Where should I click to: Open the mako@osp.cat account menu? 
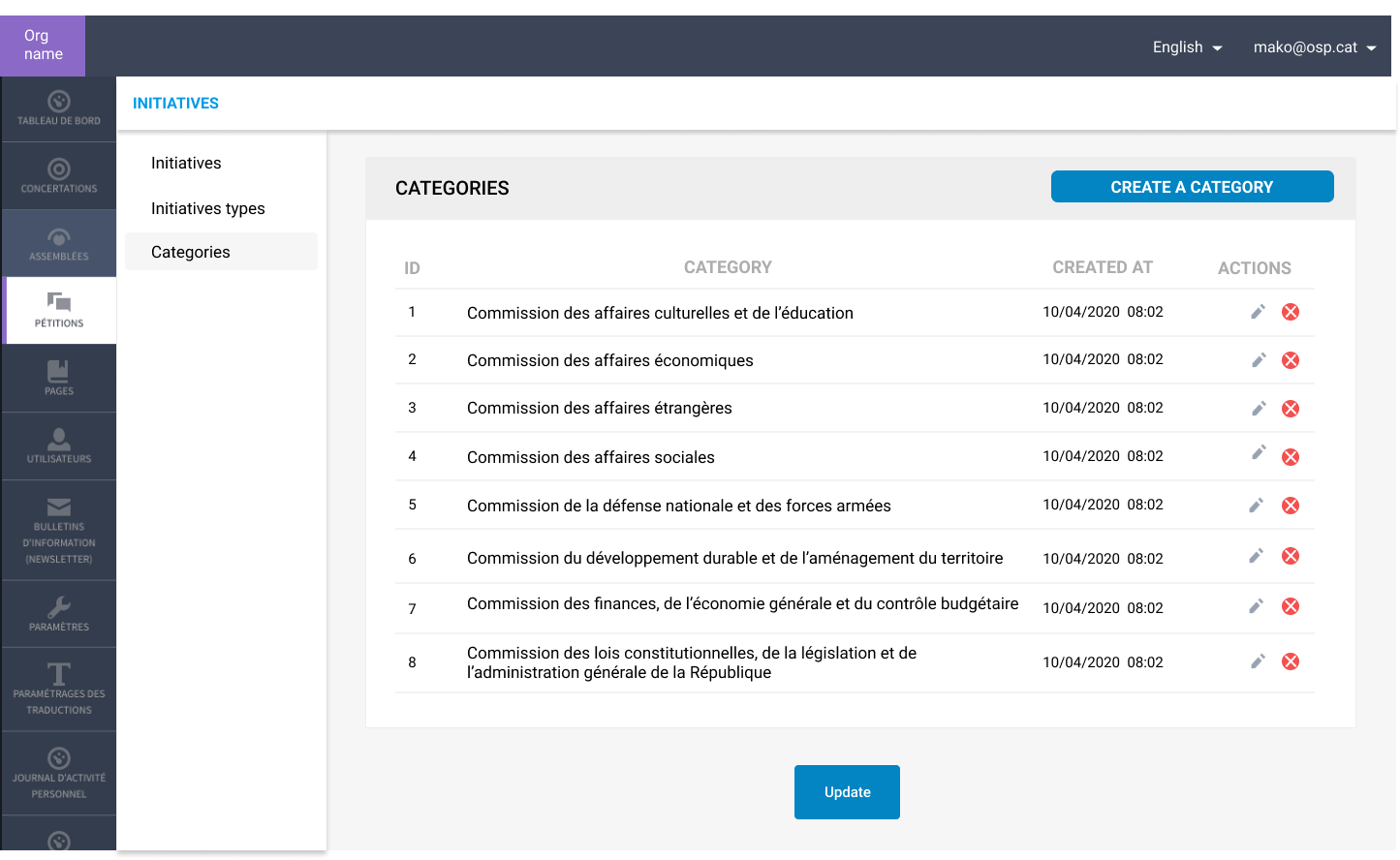[1314, 47]
